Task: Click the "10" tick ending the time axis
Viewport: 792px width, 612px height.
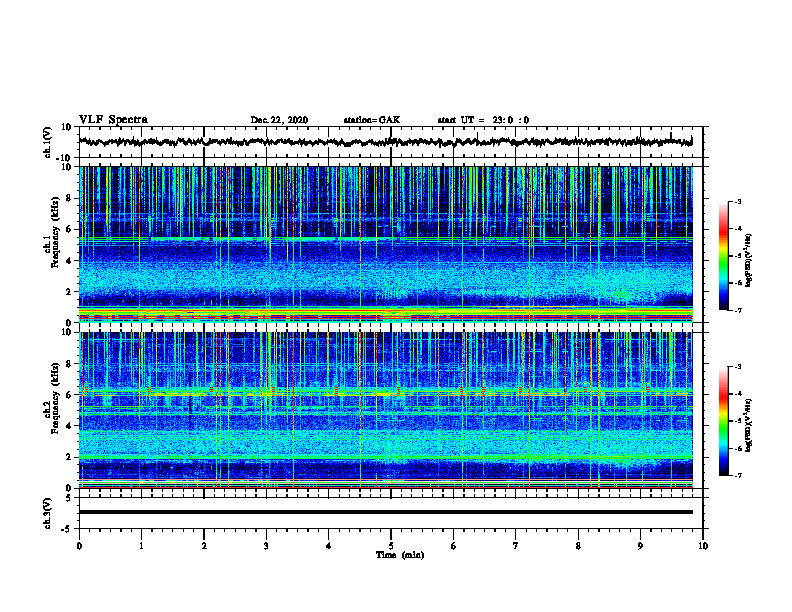Action: point(703,546)
